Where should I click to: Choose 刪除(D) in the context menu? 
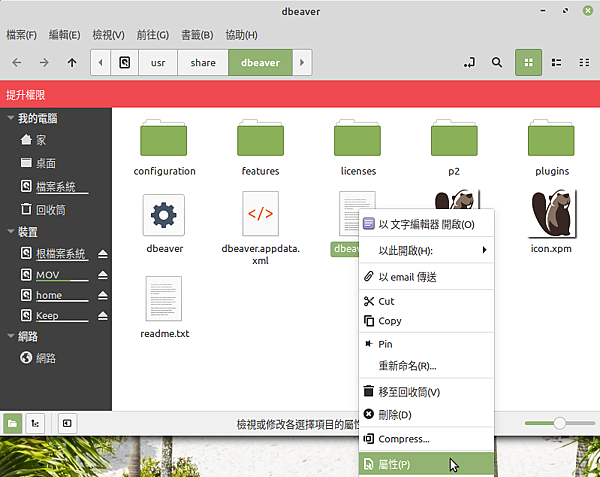click(427, 415)
